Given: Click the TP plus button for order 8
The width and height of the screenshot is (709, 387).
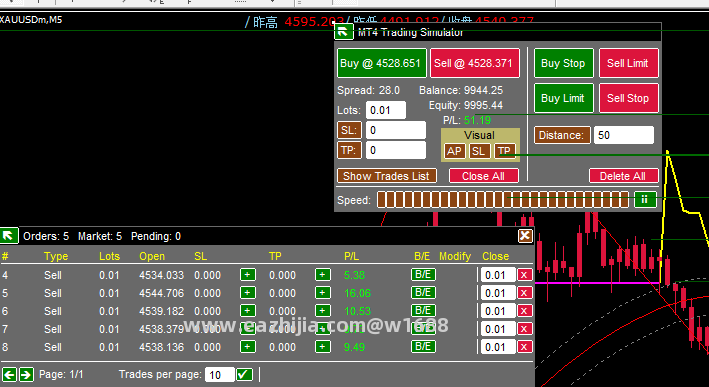Looking at the screenshot, I should (322, 347).
